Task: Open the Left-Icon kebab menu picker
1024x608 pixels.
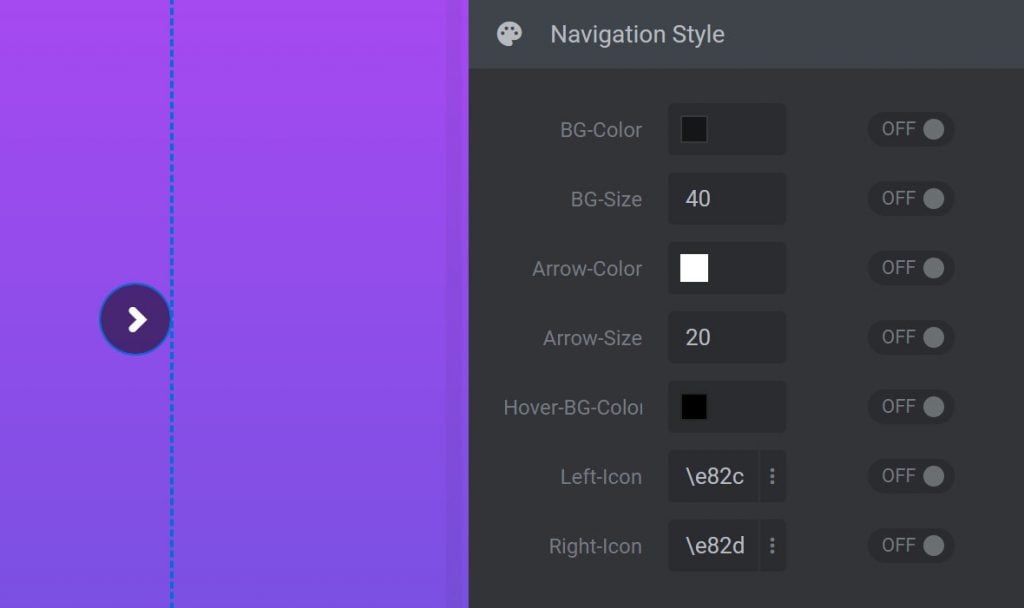Action: (772, 477)
